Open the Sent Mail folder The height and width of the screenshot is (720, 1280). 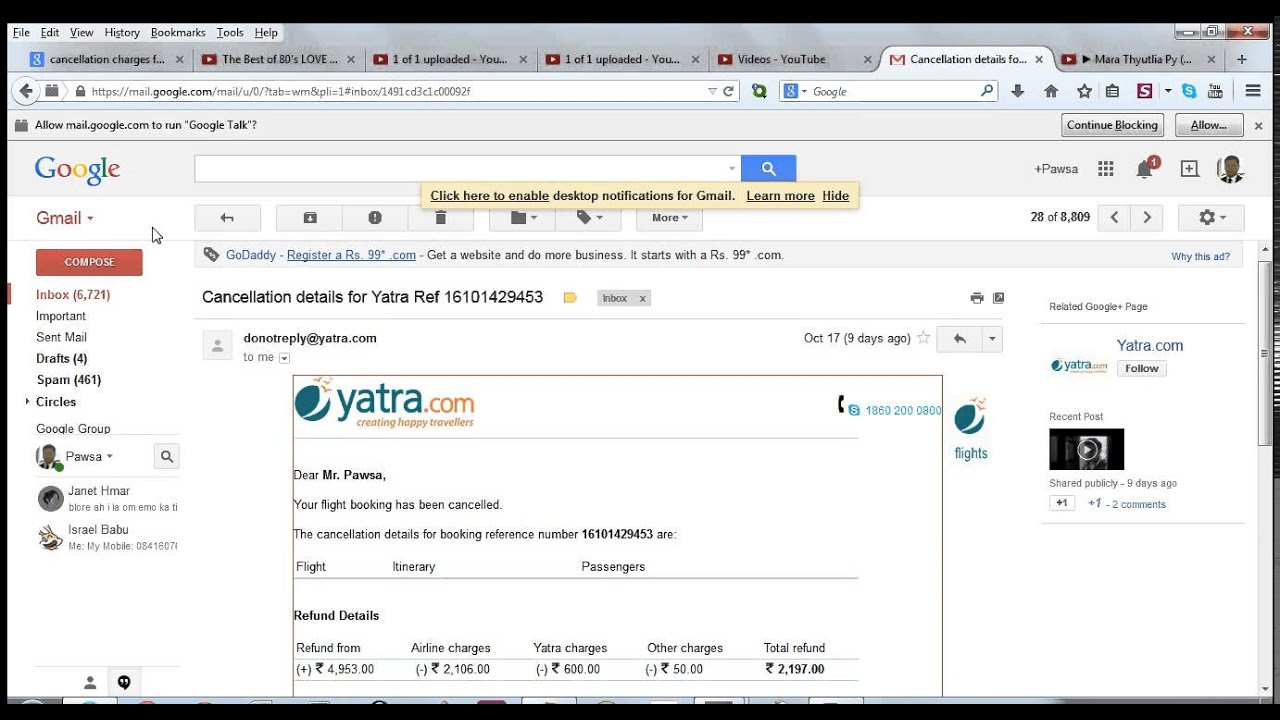point(62,337)
